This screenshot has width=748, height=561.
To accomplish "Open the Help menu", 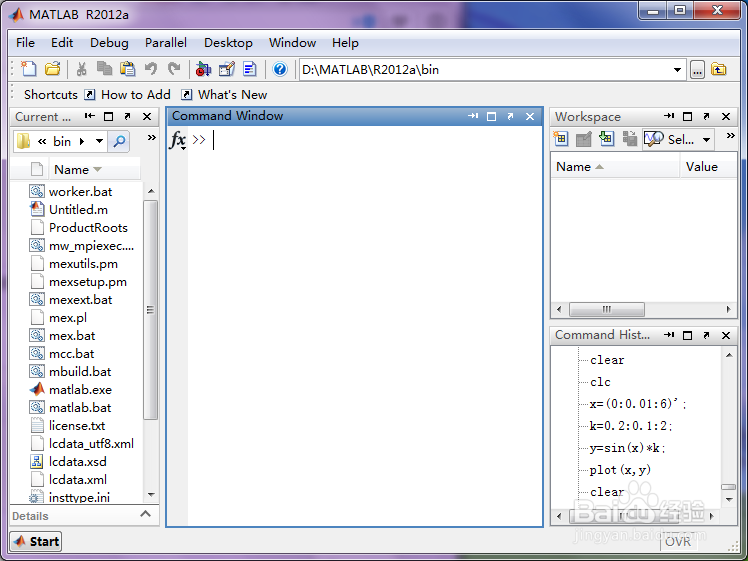I will pos(345,42).
